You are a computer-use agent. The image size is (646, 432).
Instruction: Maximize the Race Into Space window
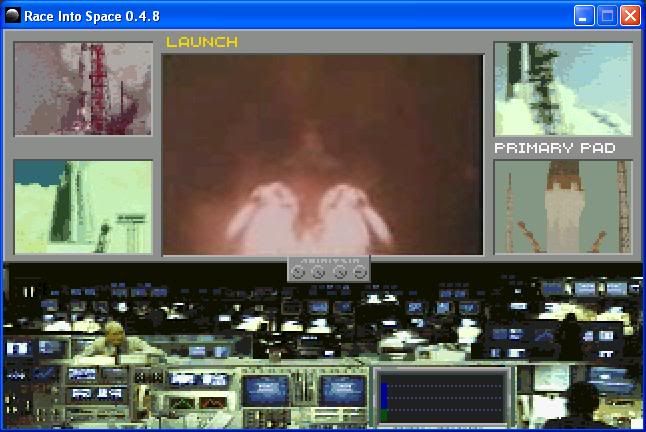pos(607,16)
